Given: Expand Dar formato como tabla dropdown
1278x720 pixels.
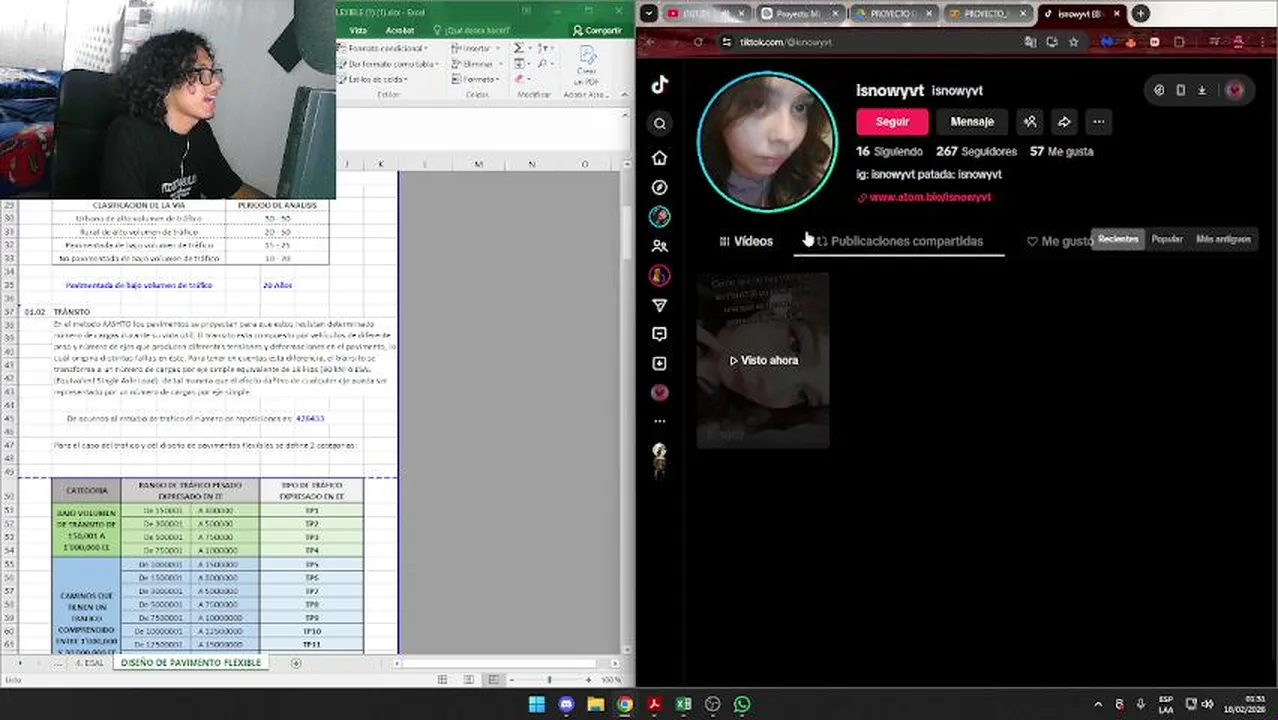Looking at the screenshot, I should (389, 64).
